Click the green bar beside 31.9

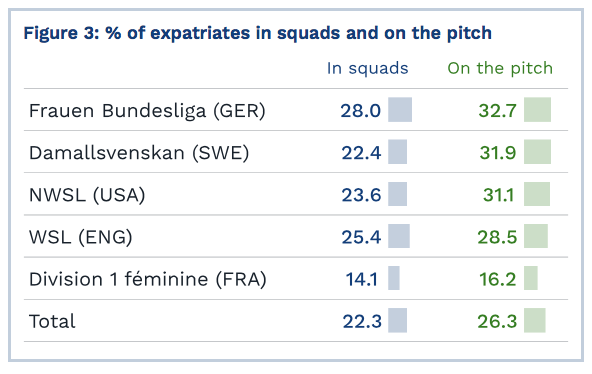pos(537,152)
